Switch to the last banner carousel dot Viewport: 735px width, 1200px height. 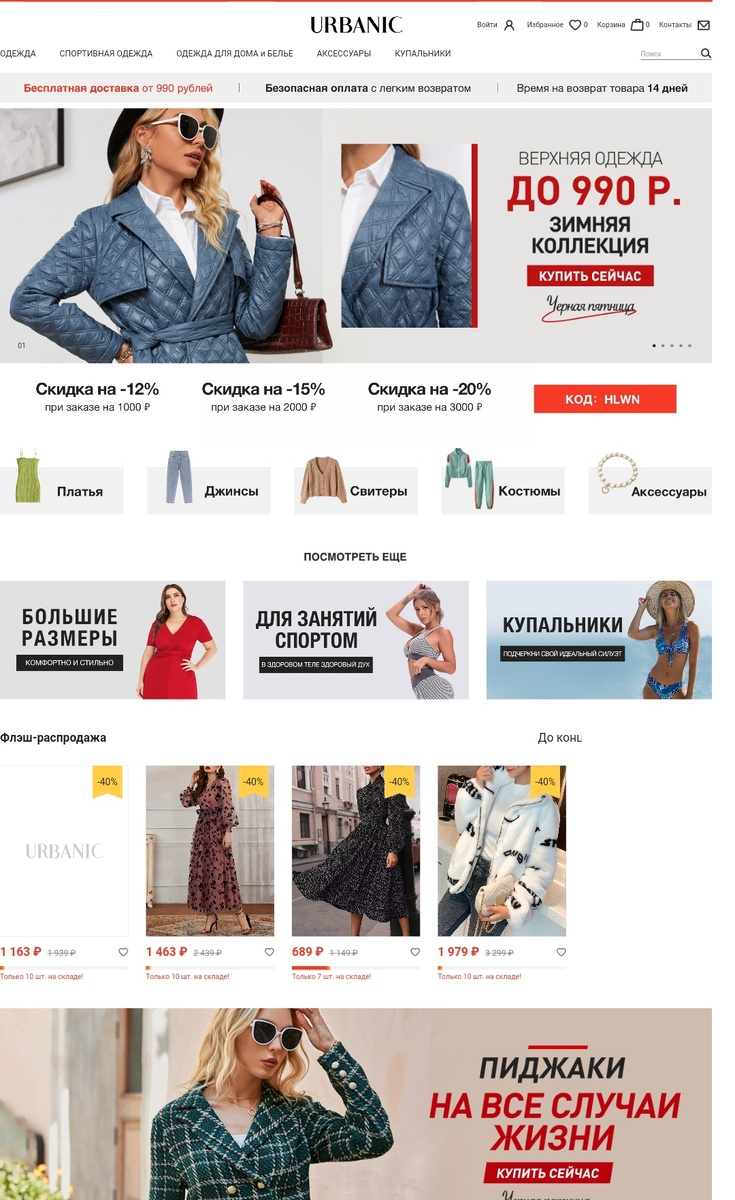690,346
